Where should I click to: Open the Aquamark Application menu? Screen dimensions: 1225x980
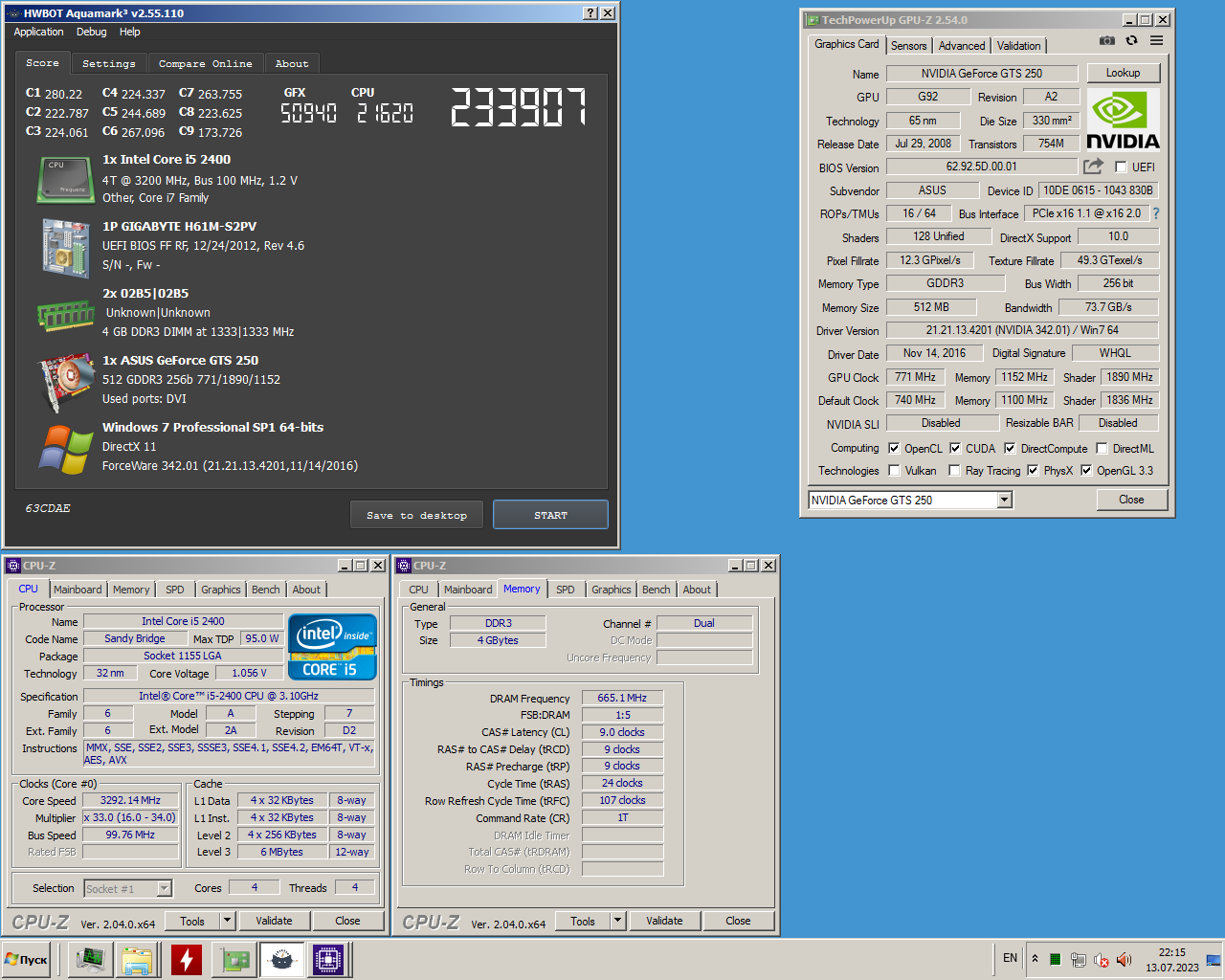(x=38, y=32)
